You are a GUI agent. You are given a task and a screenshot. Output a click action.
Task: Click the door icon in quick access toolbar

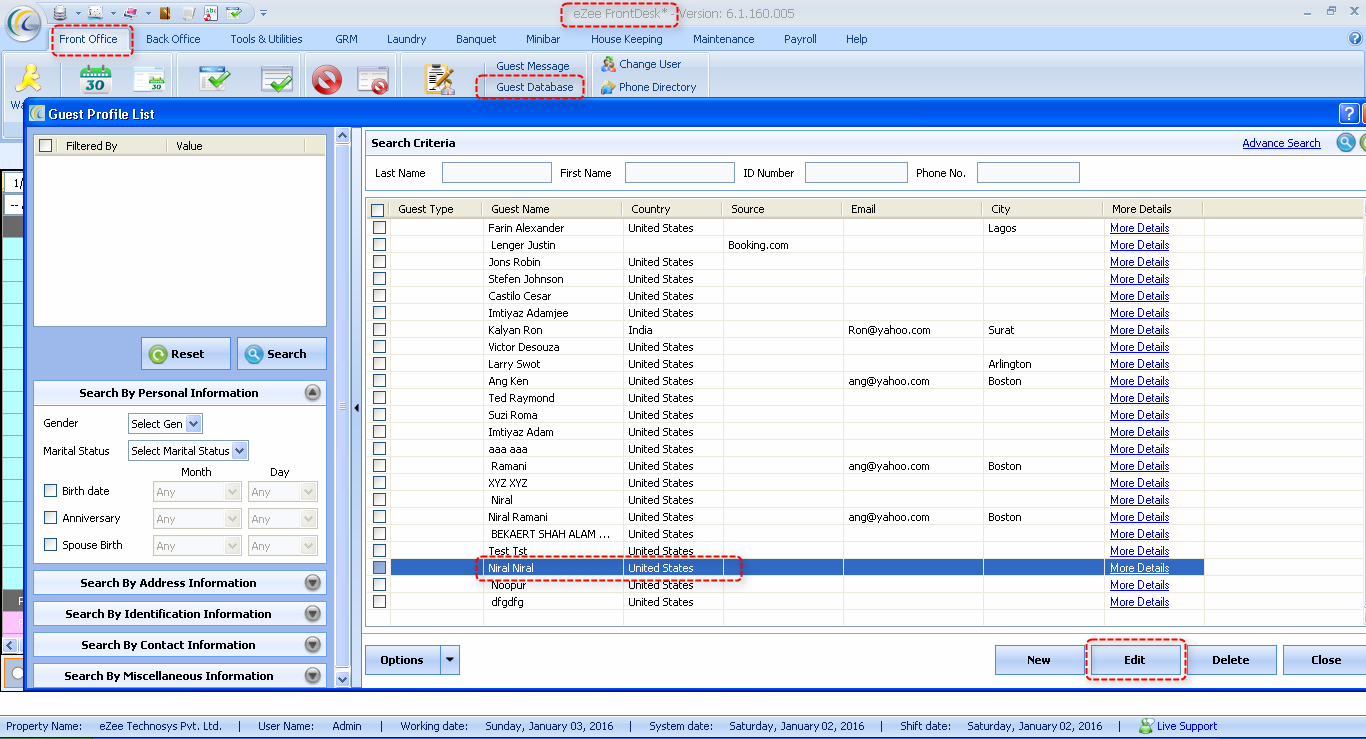[165, 13]
